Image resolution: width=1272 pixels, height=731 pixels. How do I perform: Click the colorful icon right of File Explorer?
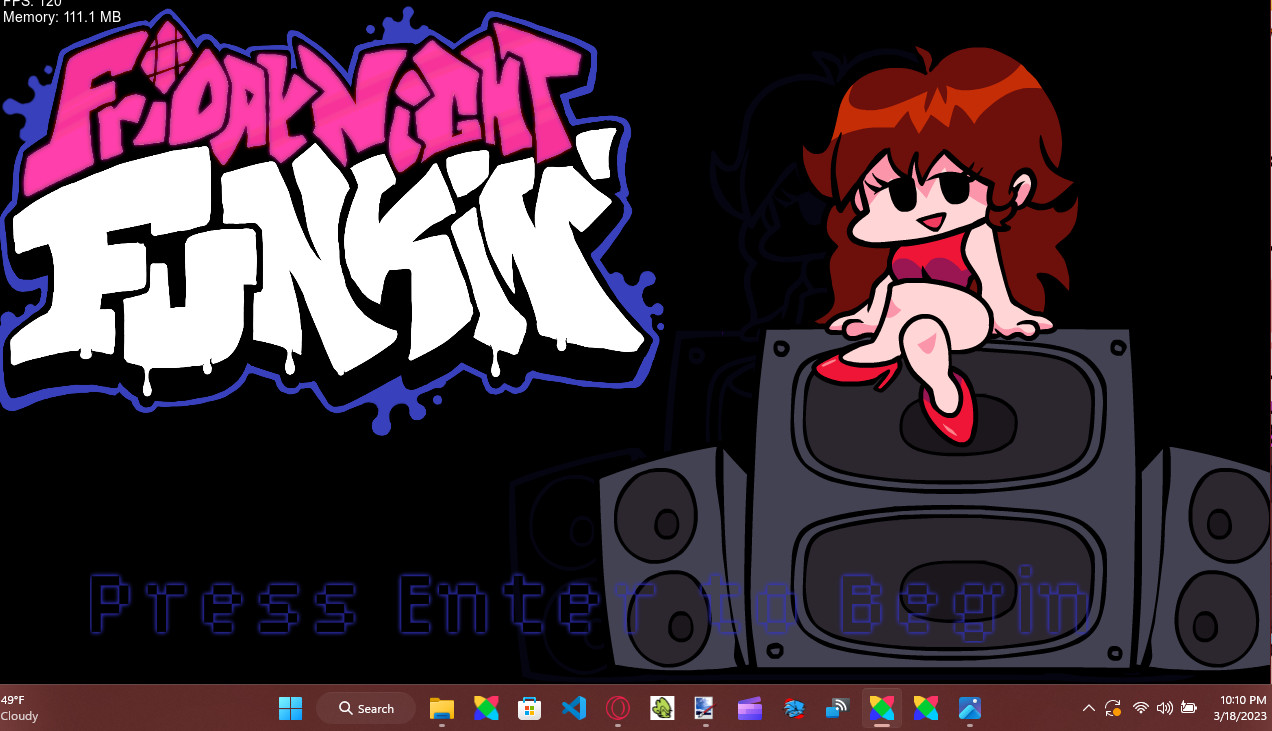(x=486, y=708)
